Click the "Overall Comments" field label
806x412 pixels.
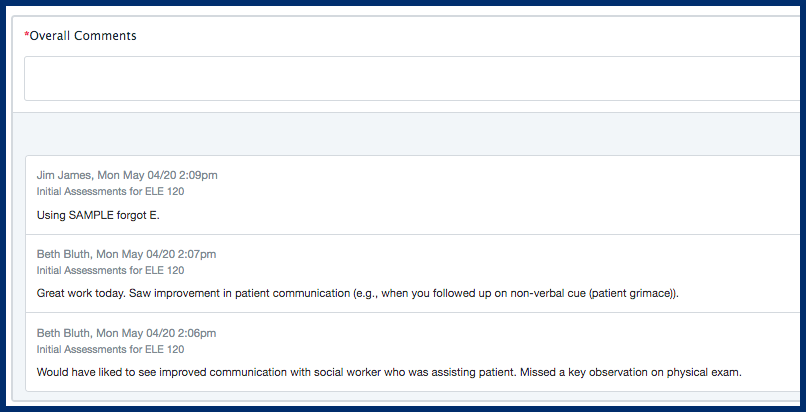(83, 36)
